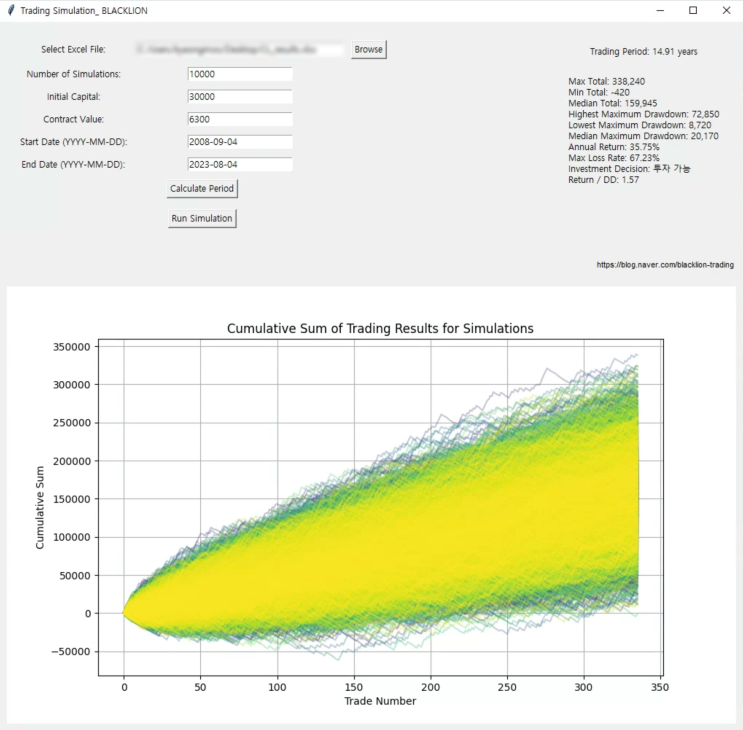Click the 350000 y-axis tick label

72,347
